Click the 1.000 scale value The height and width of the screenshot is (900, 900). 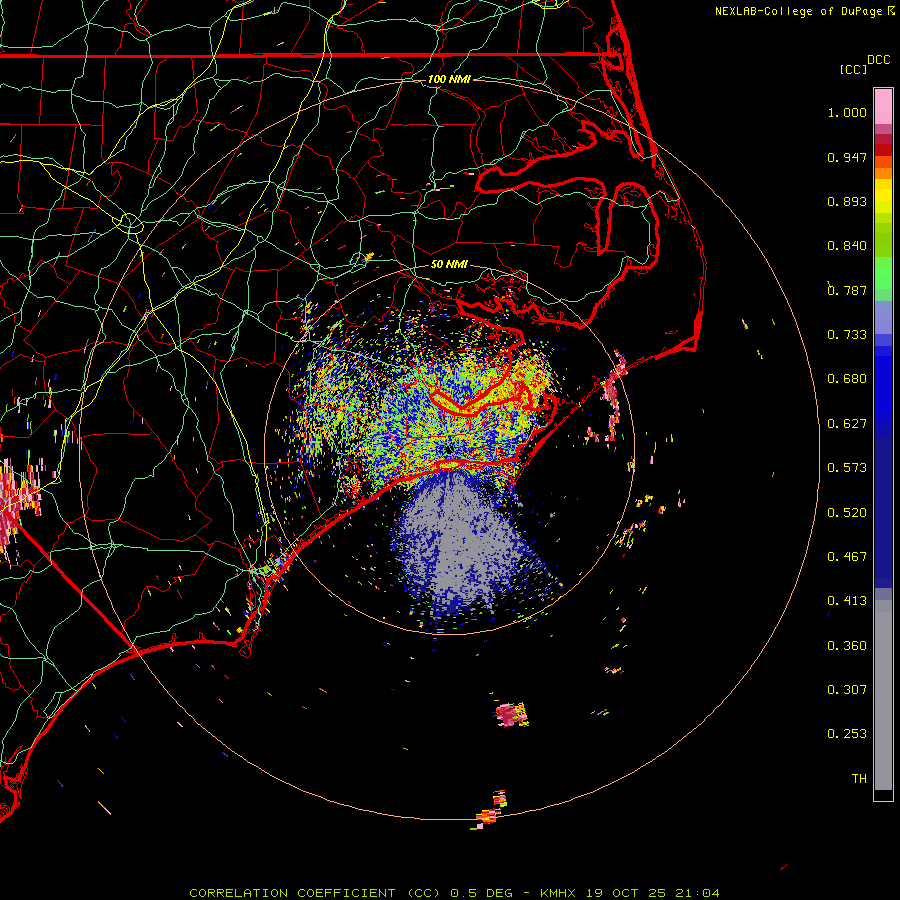pyautogui.click(x=847, y=112)
